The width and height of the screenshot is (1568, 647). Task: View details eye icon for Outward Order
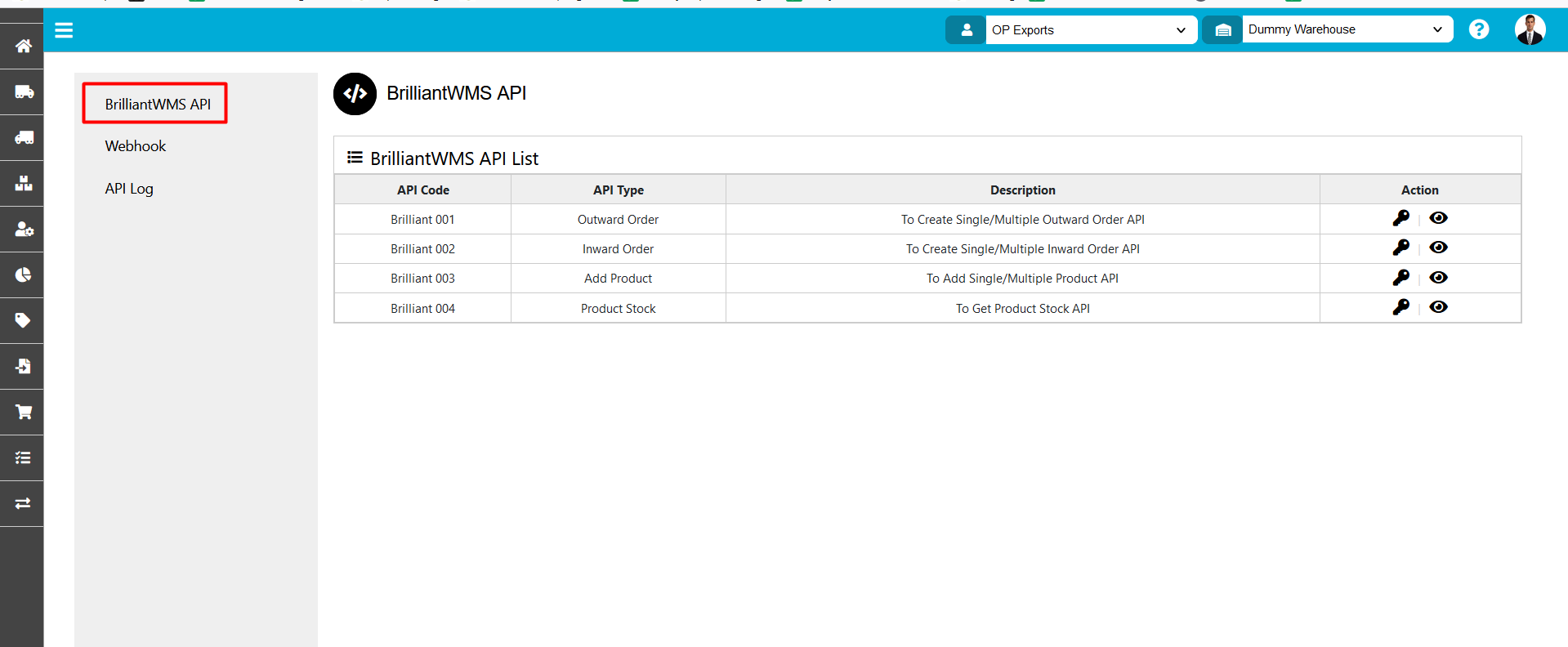tap(1438, 218)
